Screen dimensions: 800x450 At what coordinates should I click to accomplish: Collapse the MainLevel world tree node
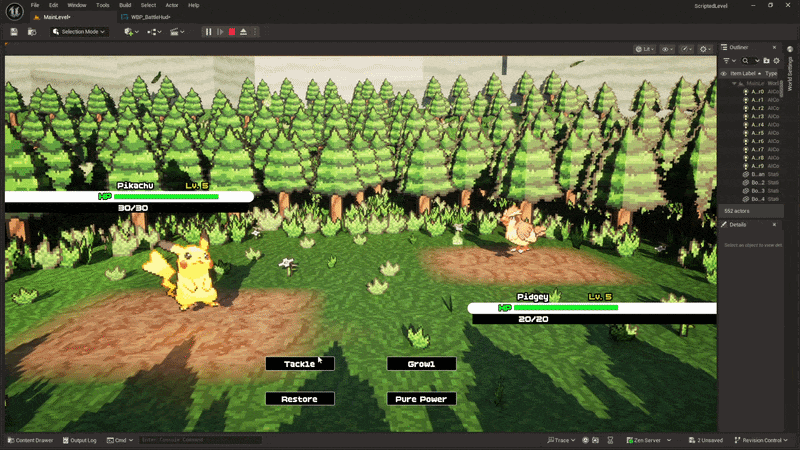(x=735, y=83)
